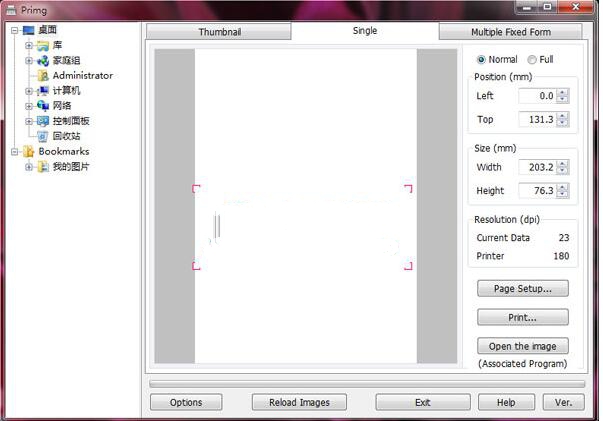Click the Left position value field
603x421 pixels.
click(538, 96)
